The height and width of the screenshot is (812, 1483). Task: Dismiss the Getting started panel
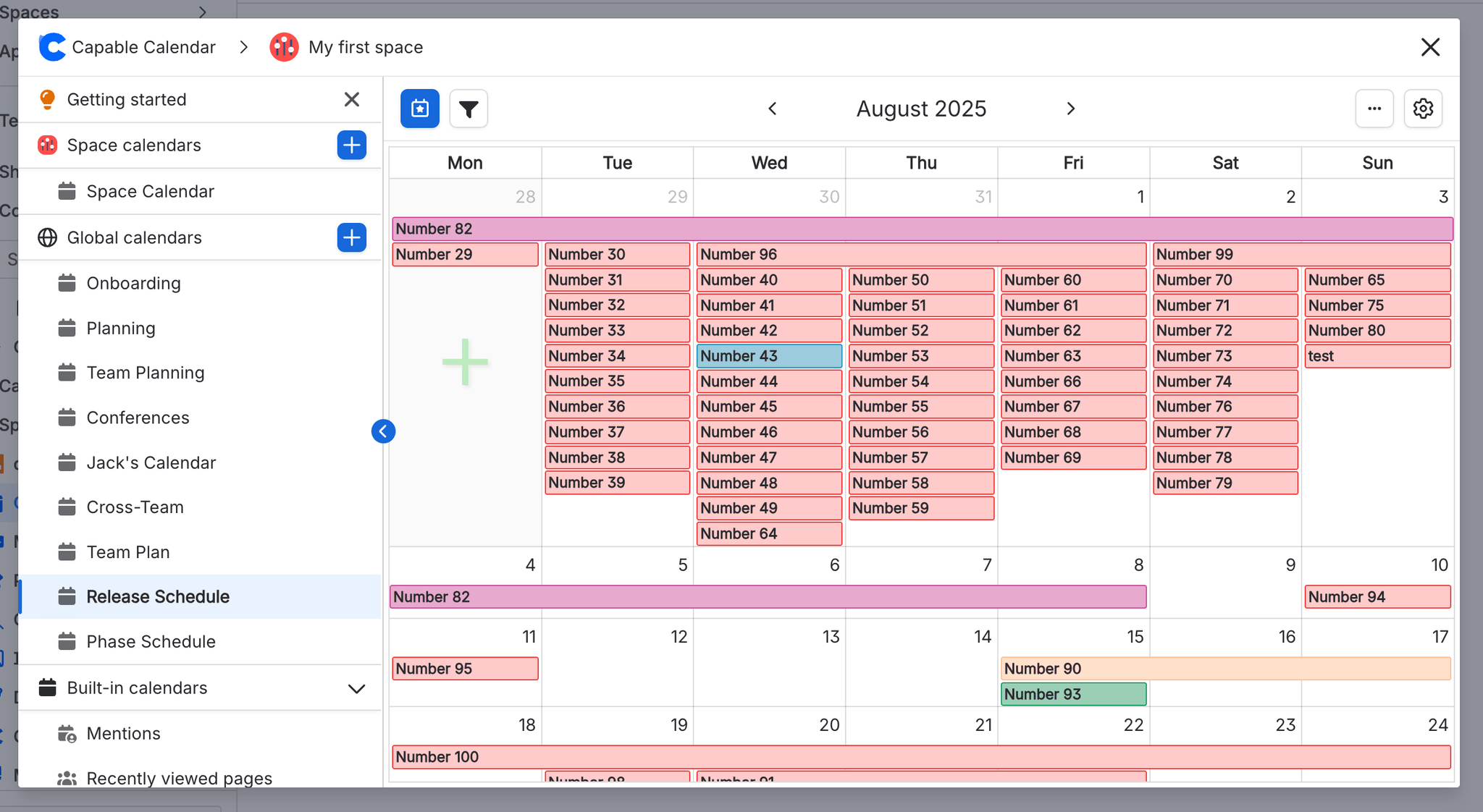tap(351, 99)
